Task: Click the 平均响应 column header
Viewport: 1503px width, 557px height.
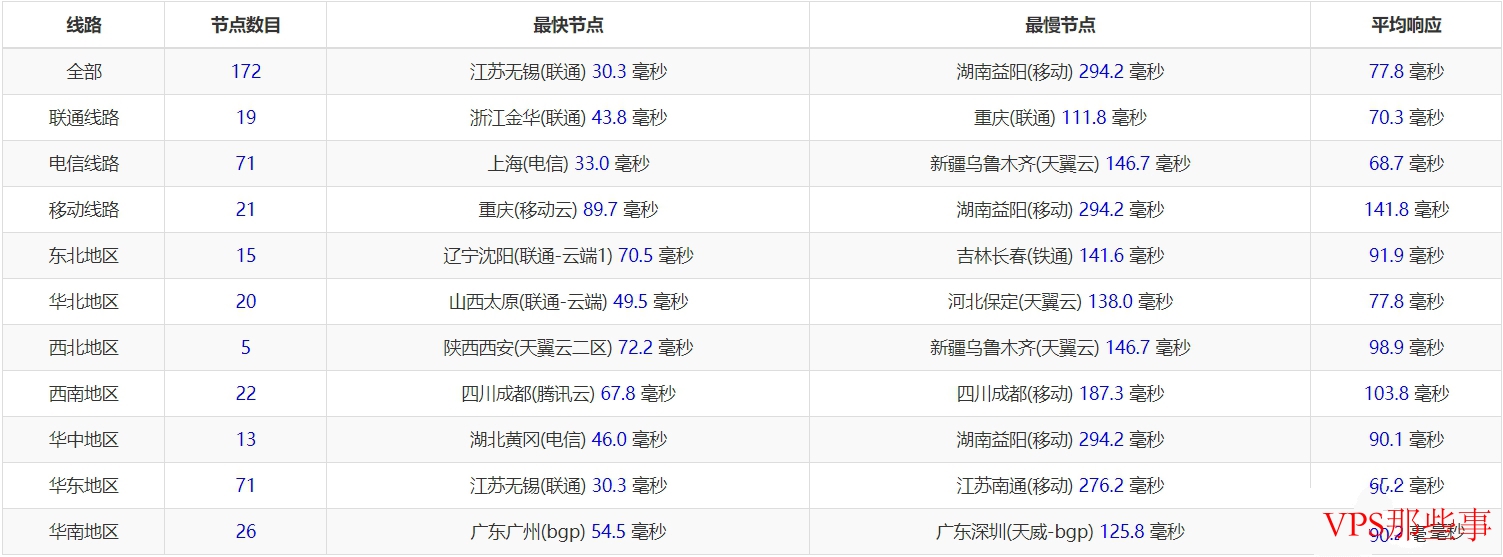Action: (1406, 26)
